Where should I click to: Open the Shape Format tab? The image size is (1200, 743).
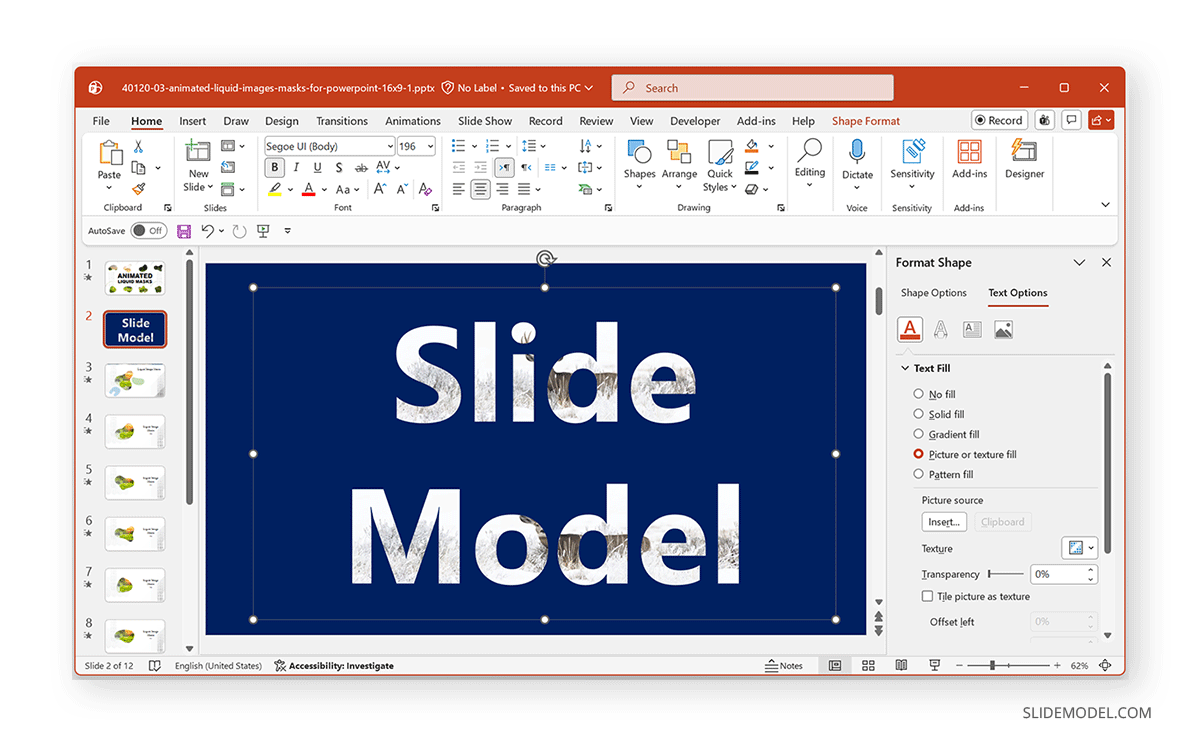click(x=866, y=121)
